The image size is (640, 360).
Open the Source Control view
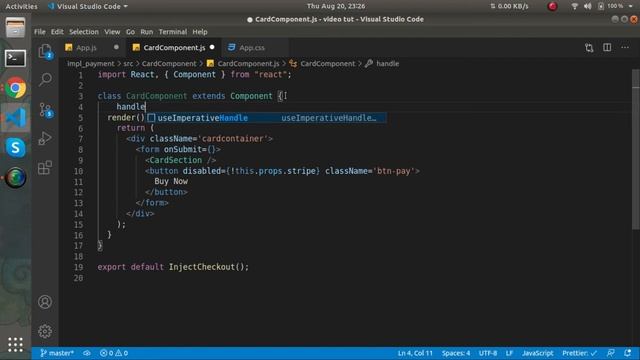pos(45,110)
